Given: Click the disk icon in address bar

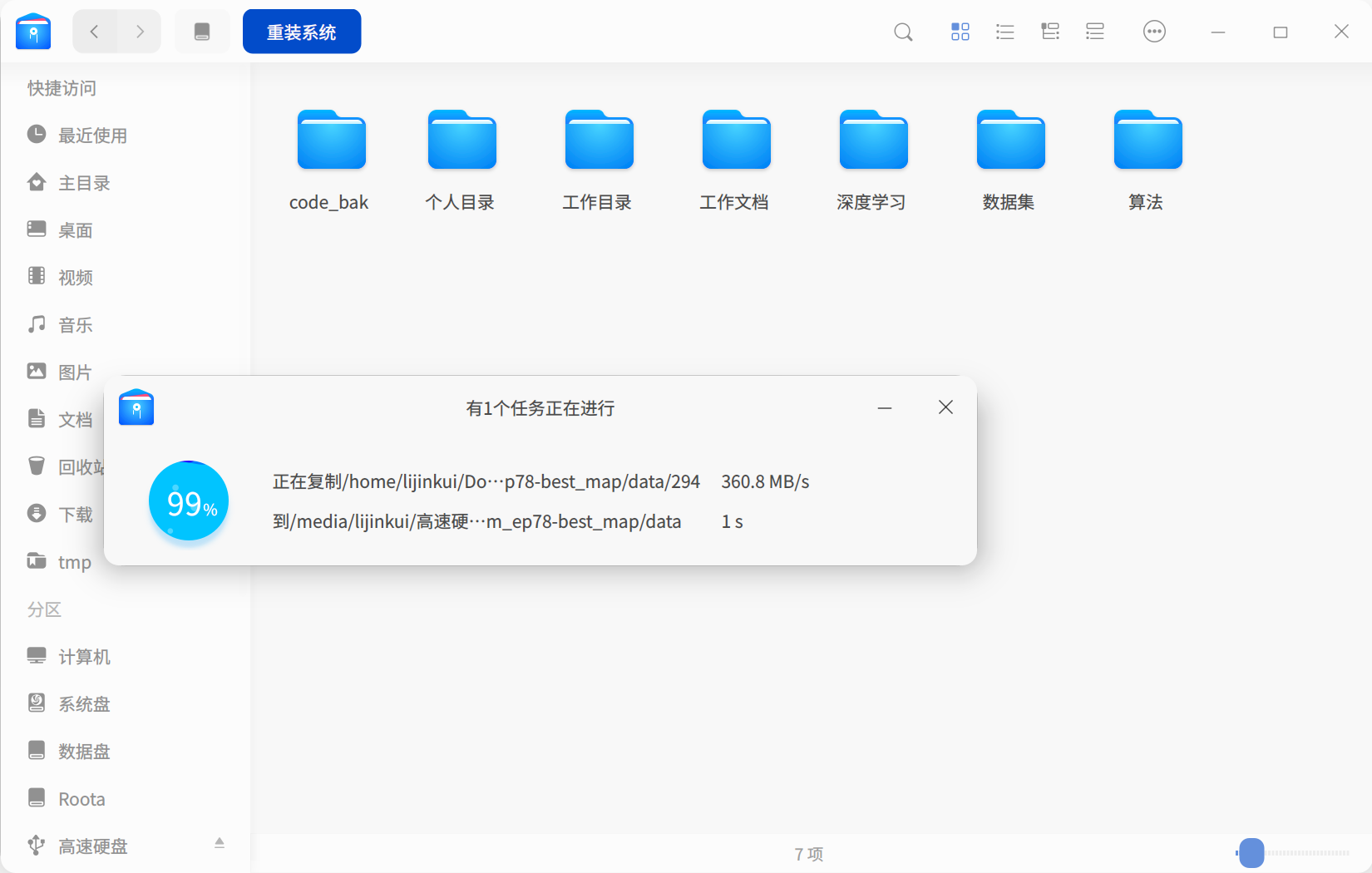Looking at the screenshot, I should [202, 32].
